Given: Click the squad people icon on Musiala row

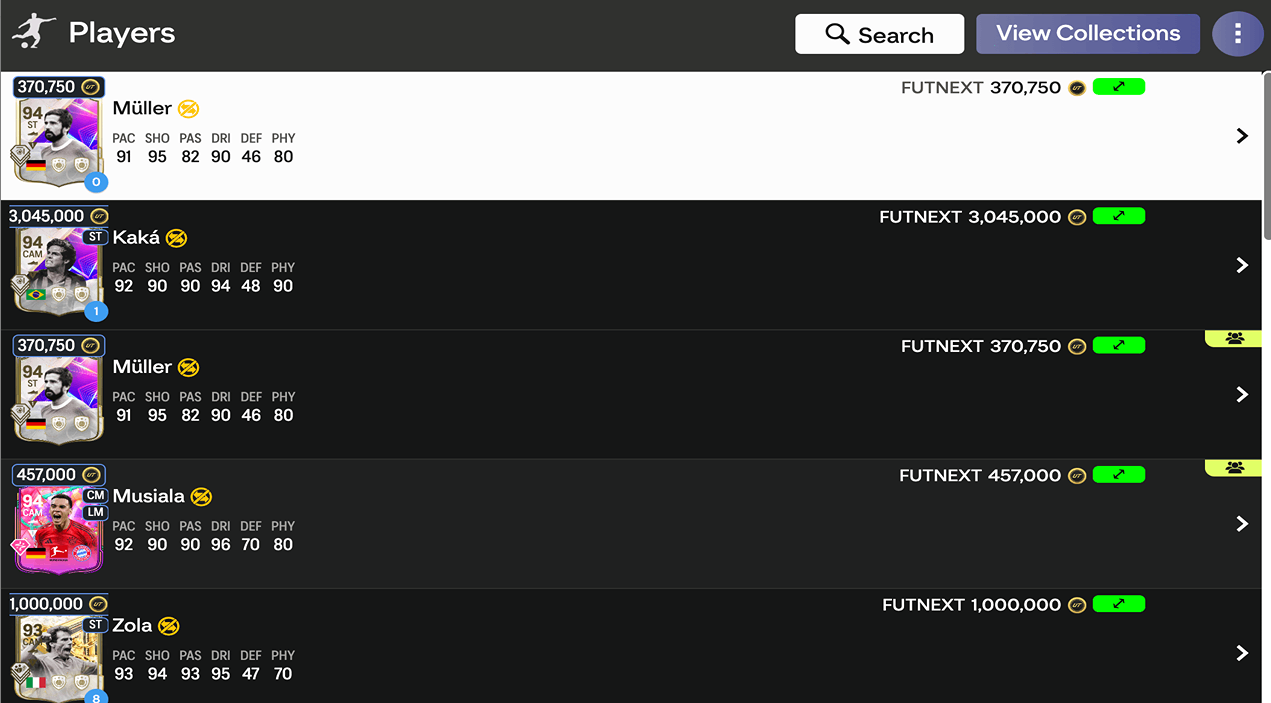Looking at the screenshot, I should tap(1233, 467).
